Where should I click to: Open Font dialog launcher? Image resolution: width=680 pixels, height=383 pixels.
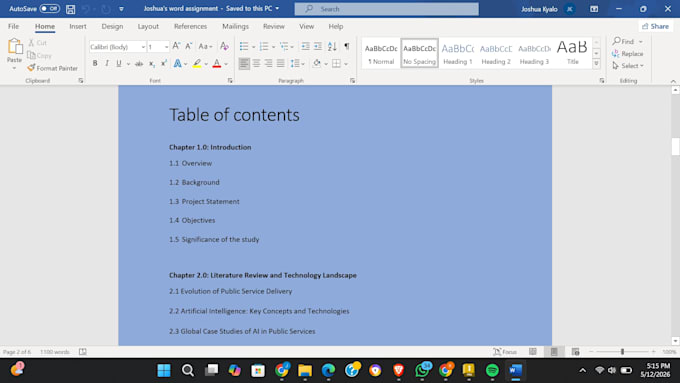(230, 81)
